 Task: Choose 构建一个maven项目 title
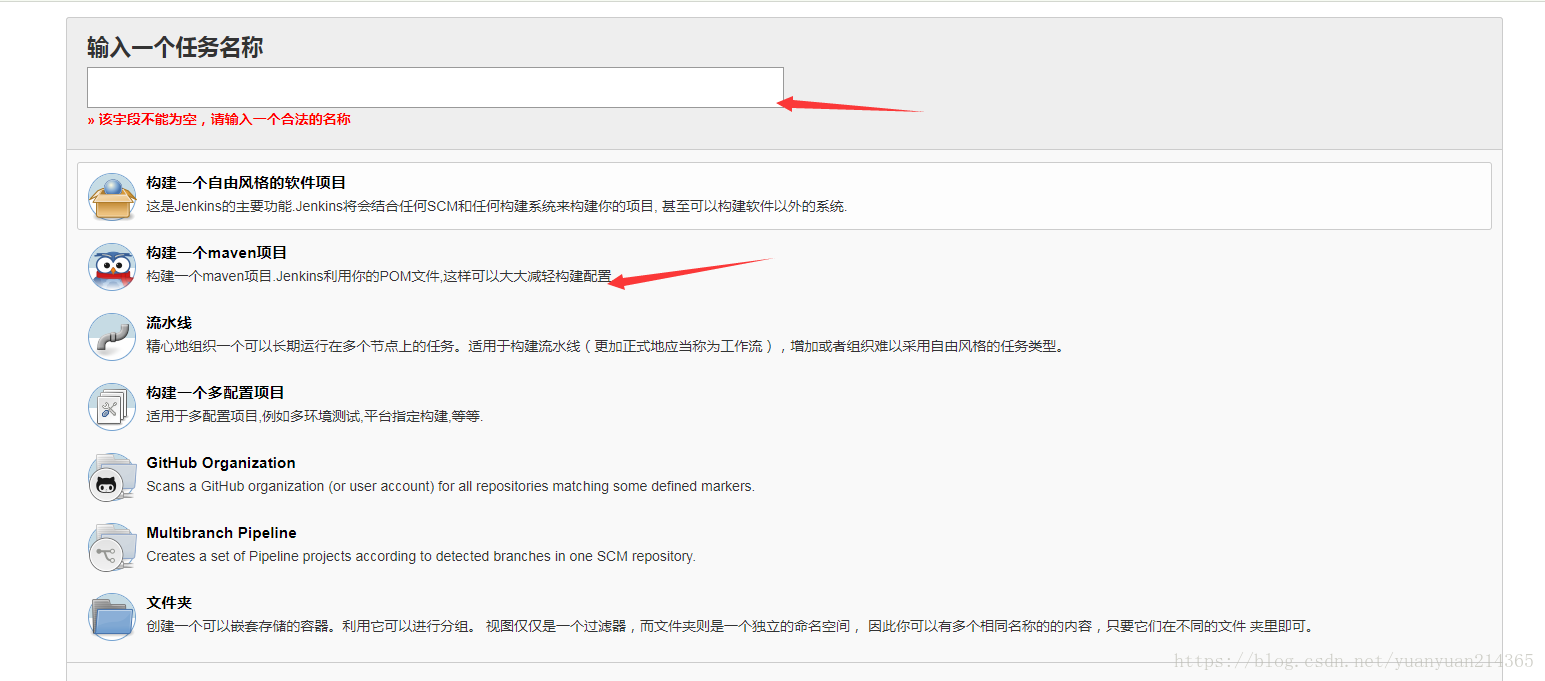point(217,253)
